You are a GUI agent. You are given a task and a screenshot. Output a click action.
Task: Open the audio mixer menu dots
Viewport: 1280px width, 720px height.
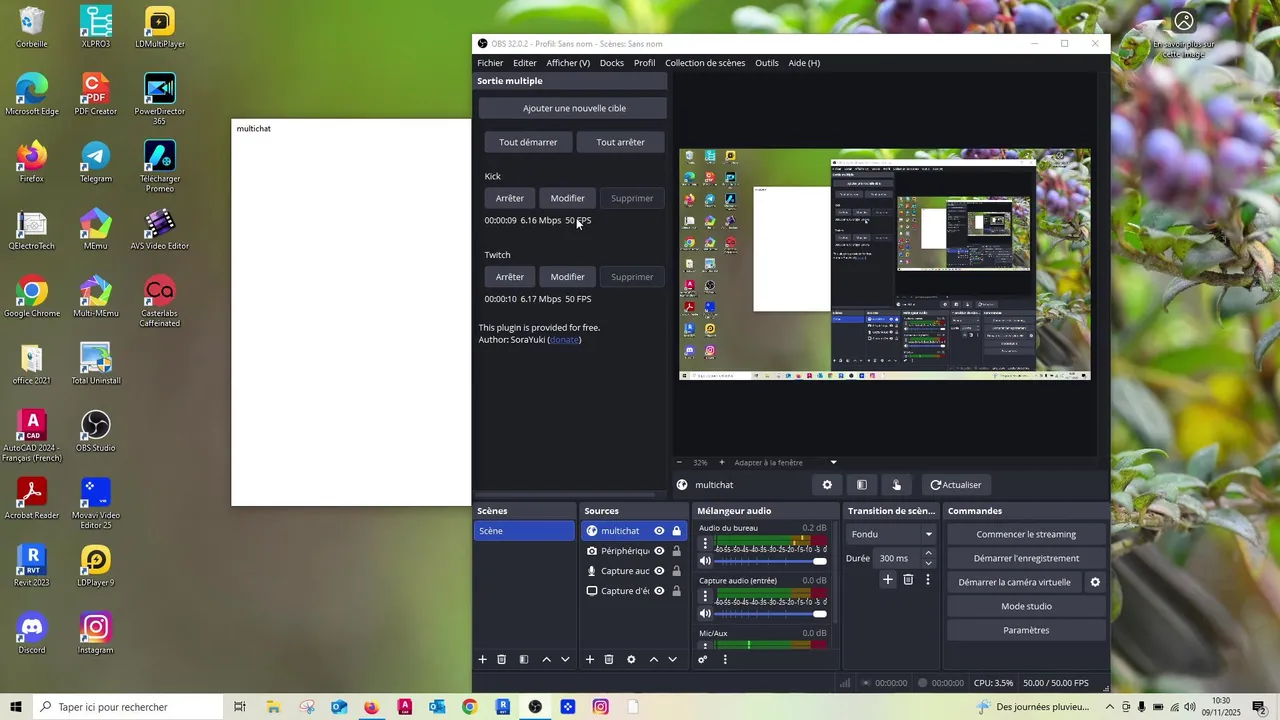tap(725, 660)
